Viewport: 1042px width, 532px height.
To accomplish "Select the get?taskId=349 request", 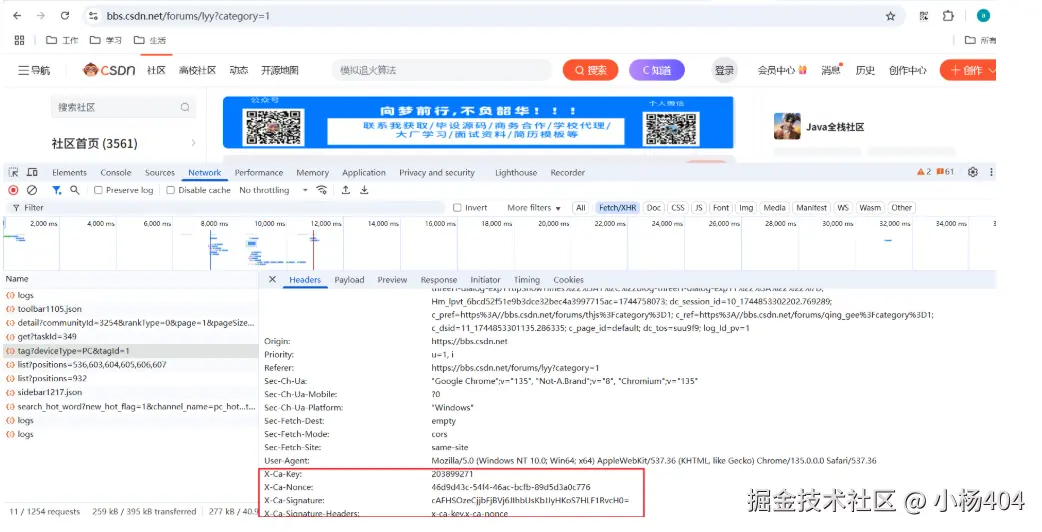I will (47, 337).
